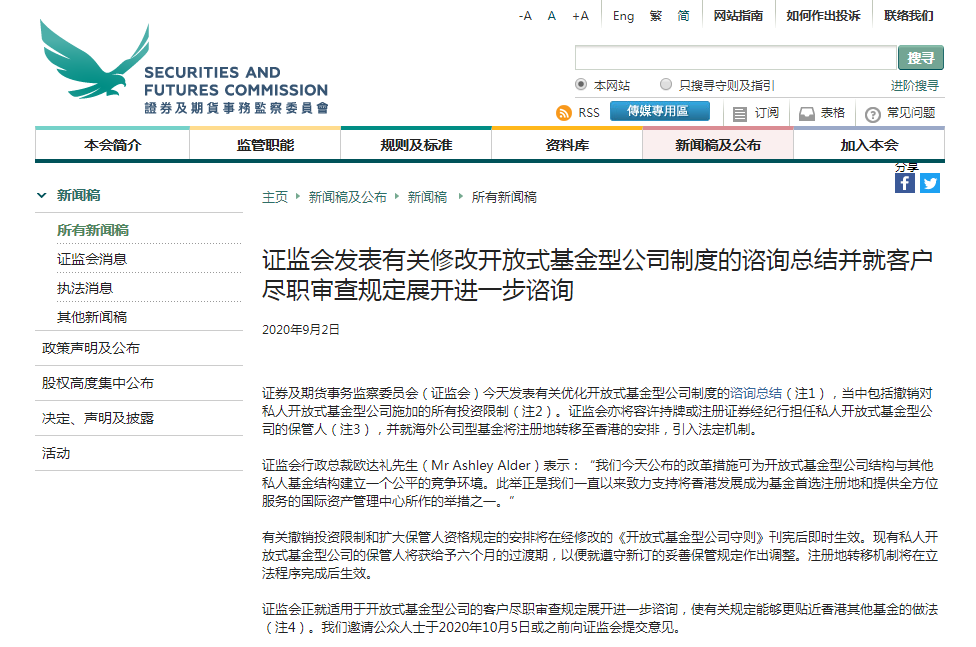This screenshot has width=976, height=647.
Task: Open 如何作出投诉 complaint link
Action: click(x=823, y=16)
